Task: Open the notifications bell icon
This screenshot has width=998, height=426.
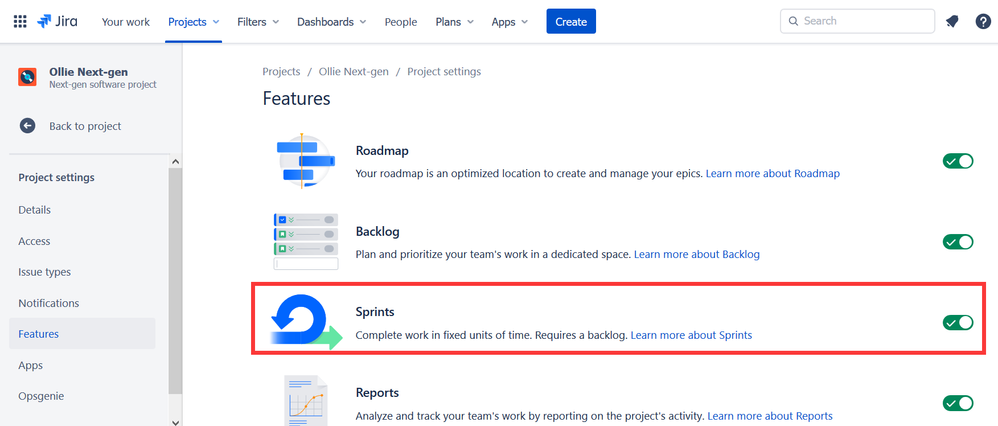Action: point(952,22)
